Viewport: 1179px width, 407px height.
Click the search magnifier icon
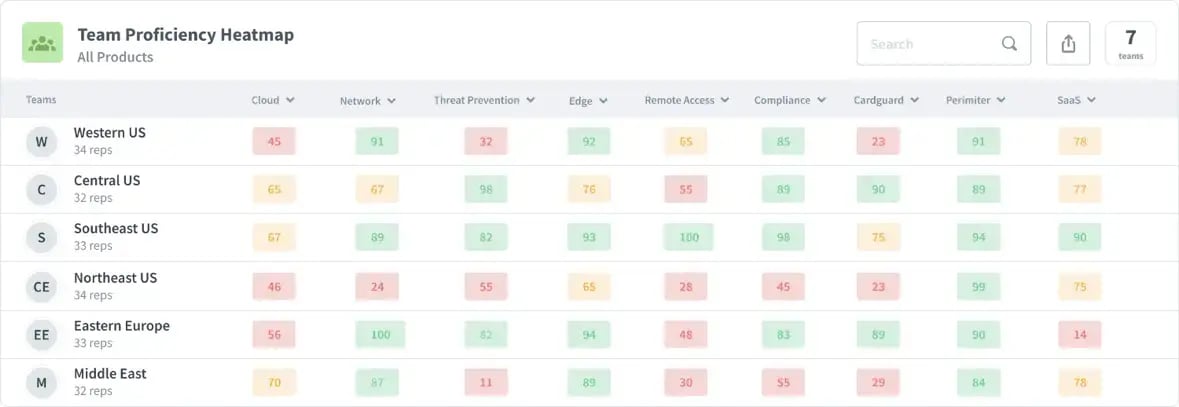1009,44
